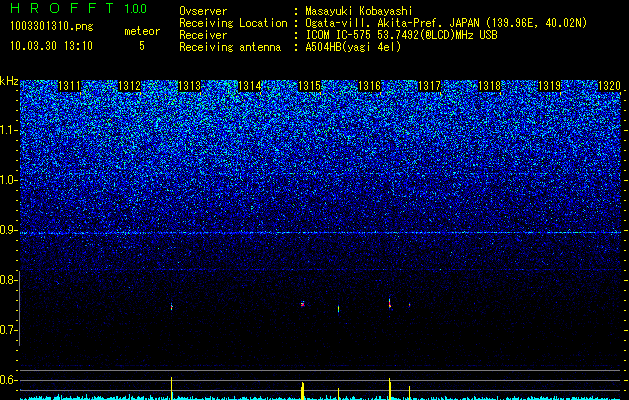Click the 0.9 kHz axis label
629x400 pixels.
(8, 230)
